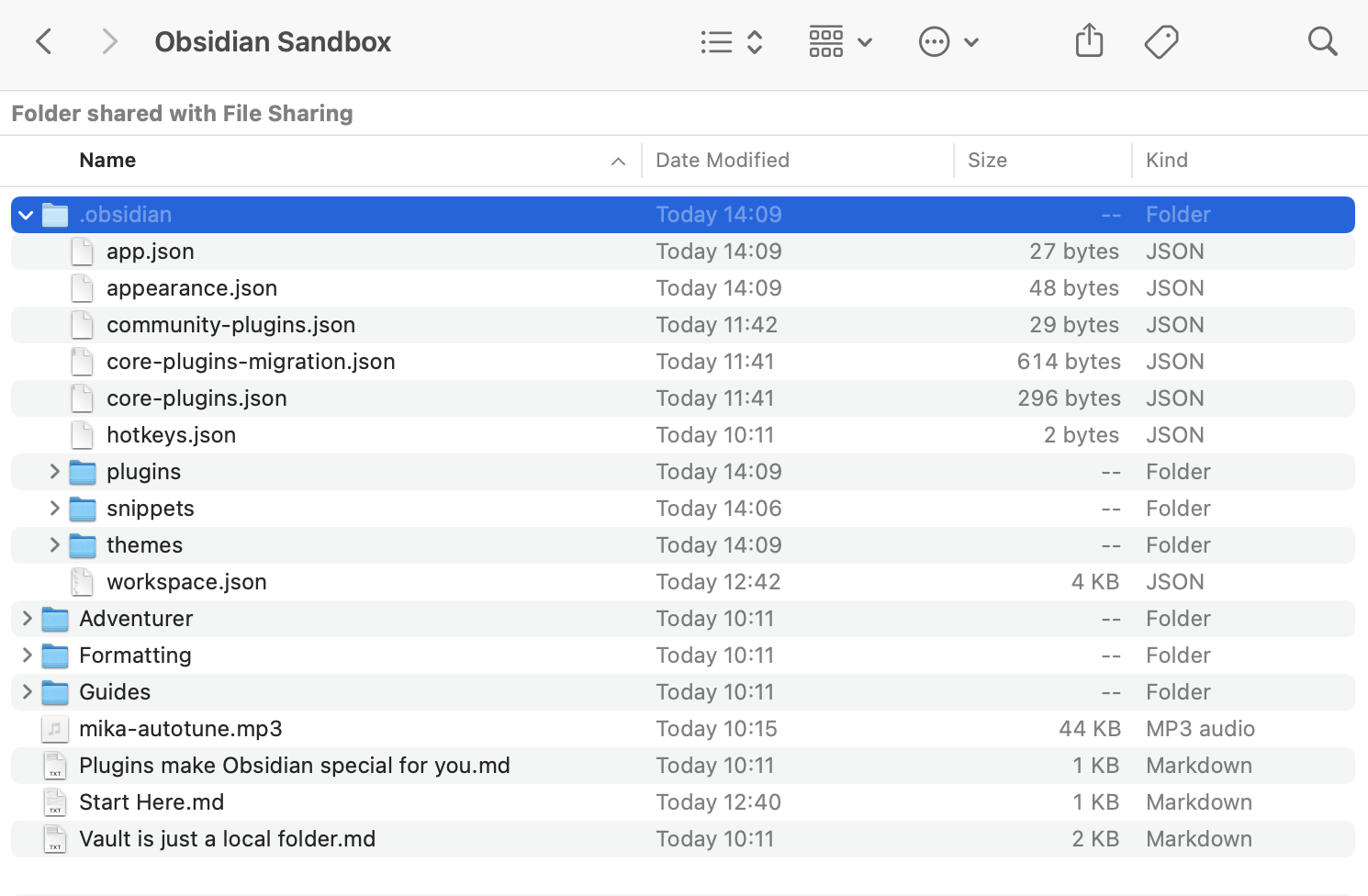The width and height of the screenshot is (1368, 896).
Task: Select the mika-autotune.mp3 file name
Action: tap(181, 729)
